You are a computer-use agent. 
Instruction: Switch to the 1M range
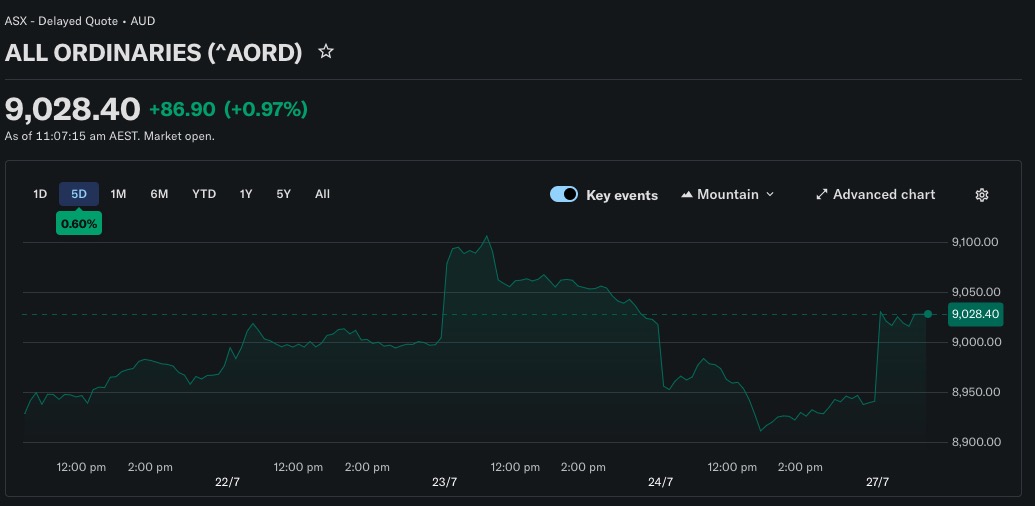click(x=118, y=194)
